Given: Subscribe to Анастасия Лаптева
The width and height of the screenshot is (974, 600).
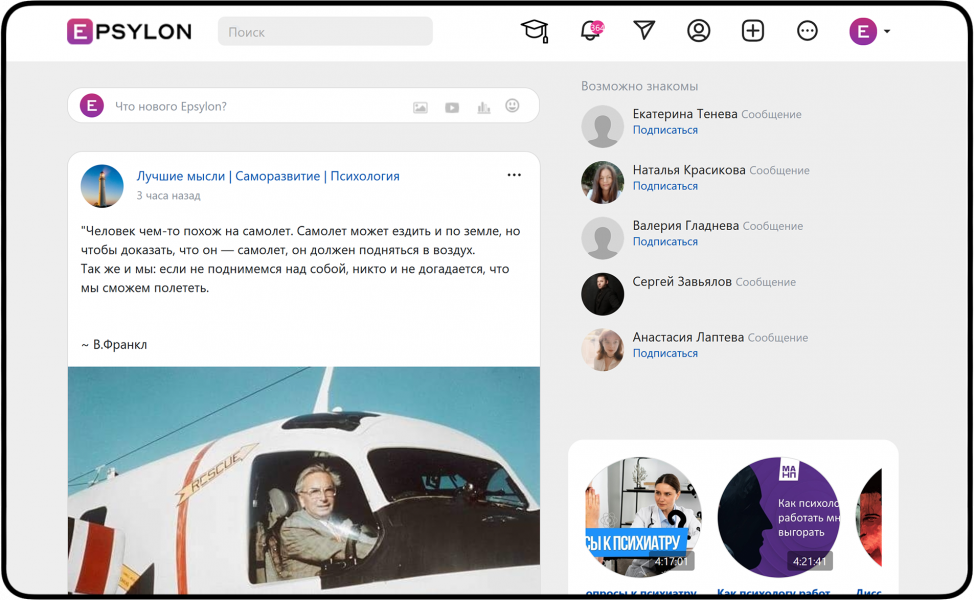Looking at the screenshot, I should point(665,353).
